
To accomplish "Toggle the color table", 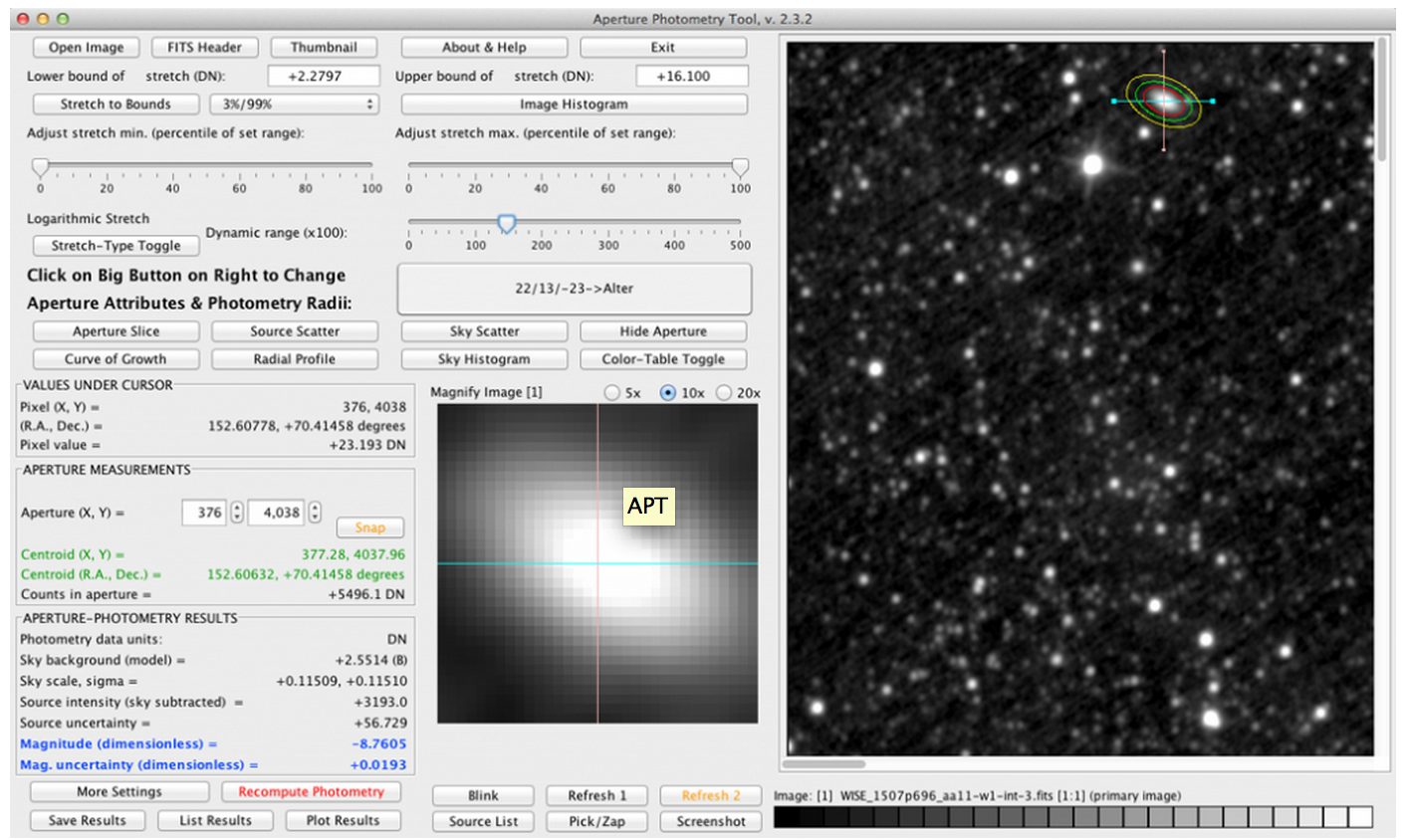I will (663, 358).
